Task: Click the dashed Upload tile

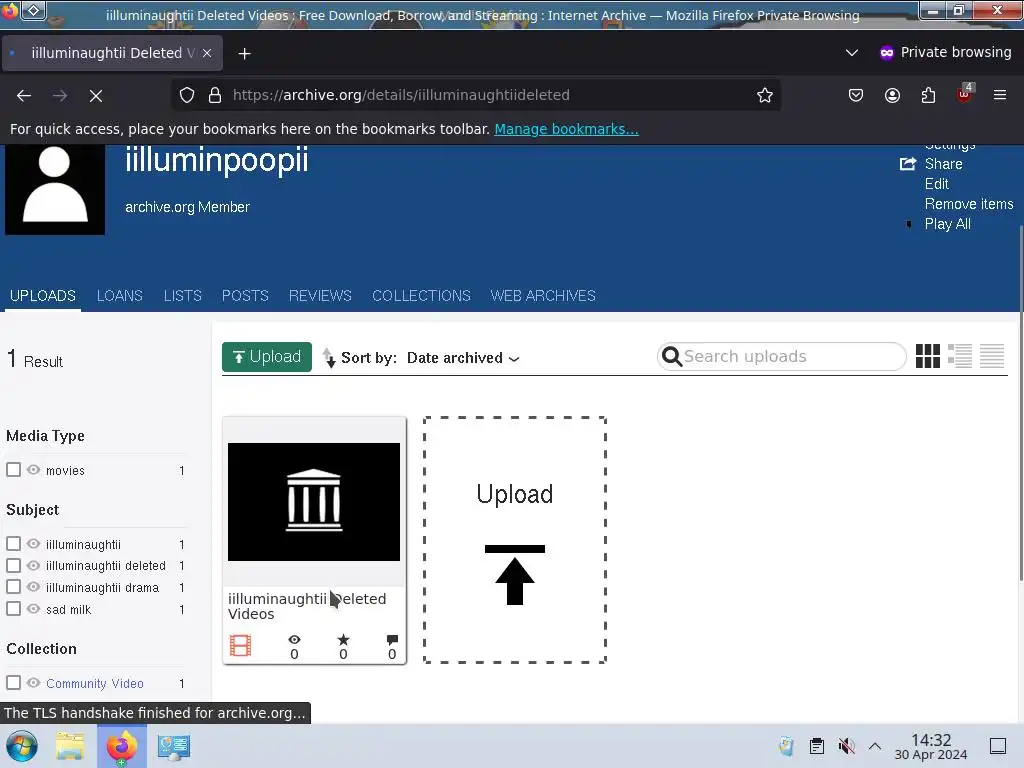Action: pyautogui.click(x=515, y=540)
